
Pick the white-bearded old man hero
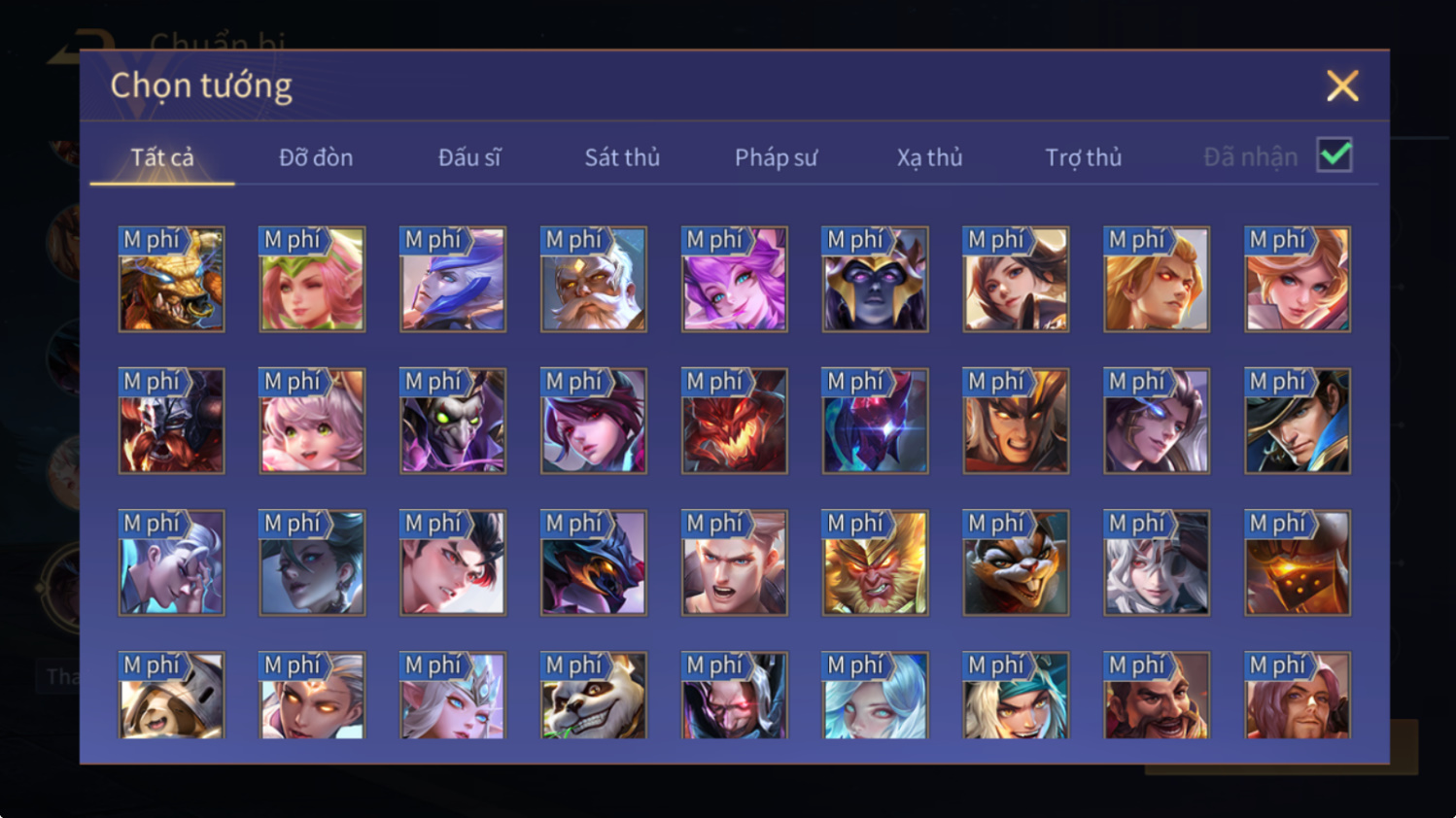click(594, 280)
